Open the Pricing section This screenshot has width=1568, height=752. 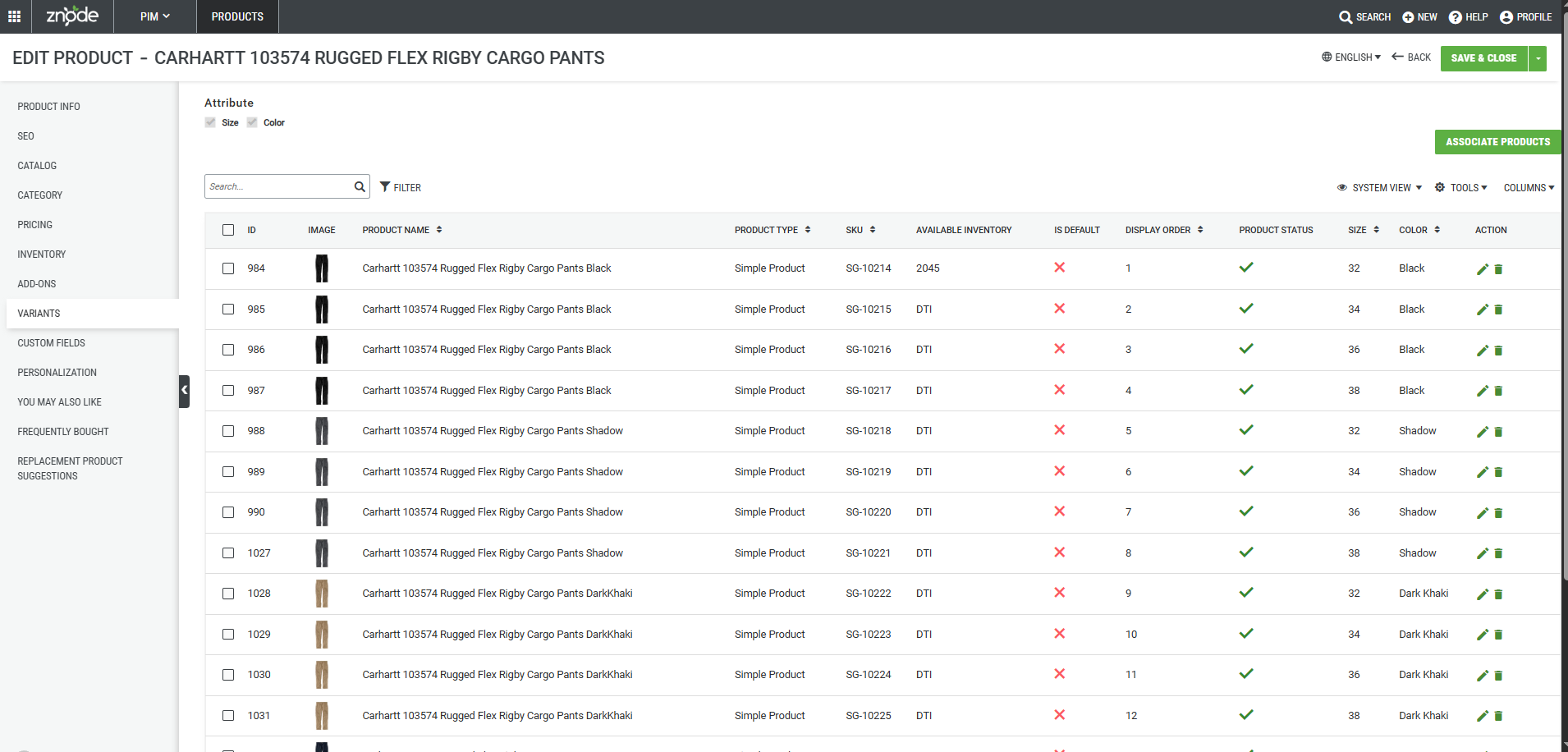35,225
